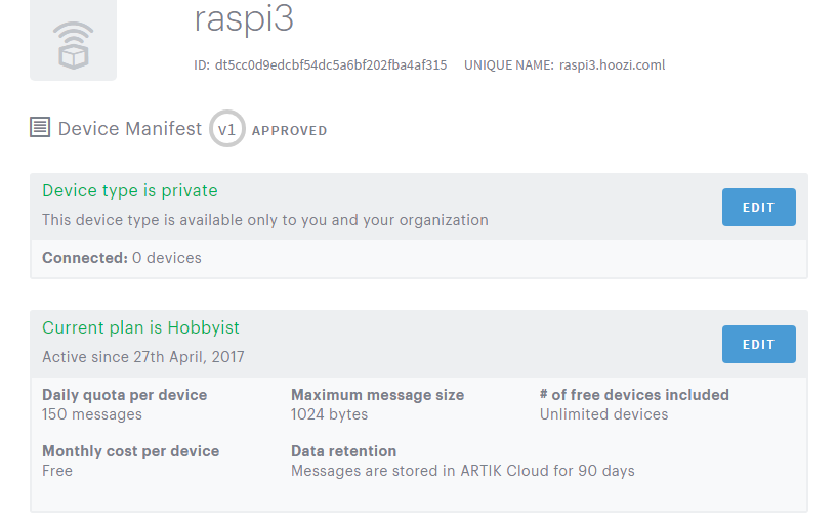Edit the private device type setting
This screenshot has width=837, height=529.
click(758, 207)
